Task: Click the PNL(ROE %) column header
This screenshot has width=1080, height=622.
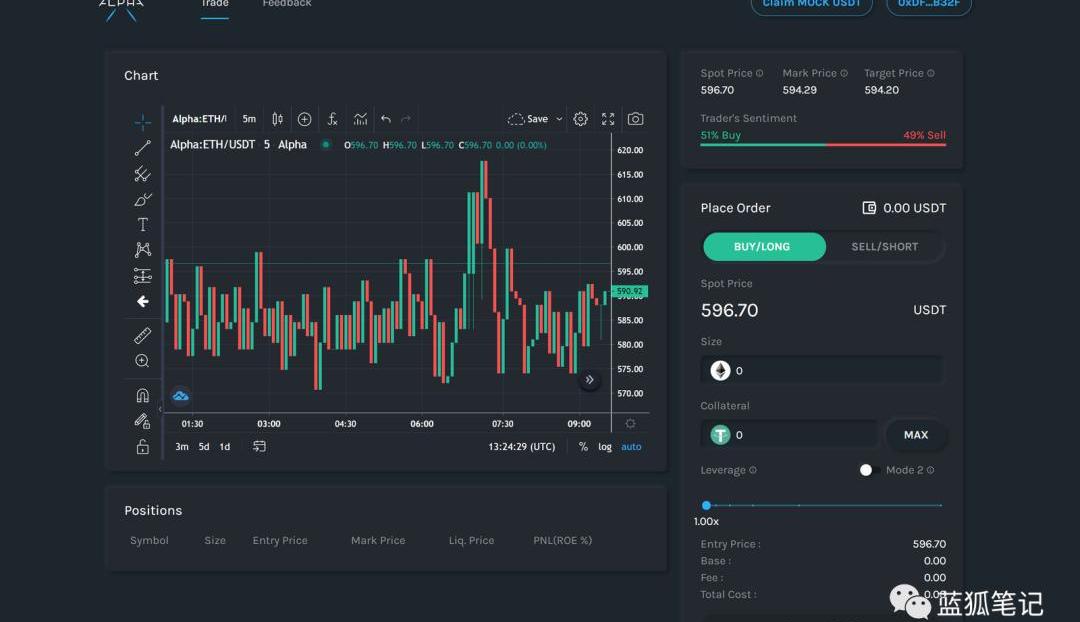Action: [x=562, y=540]
